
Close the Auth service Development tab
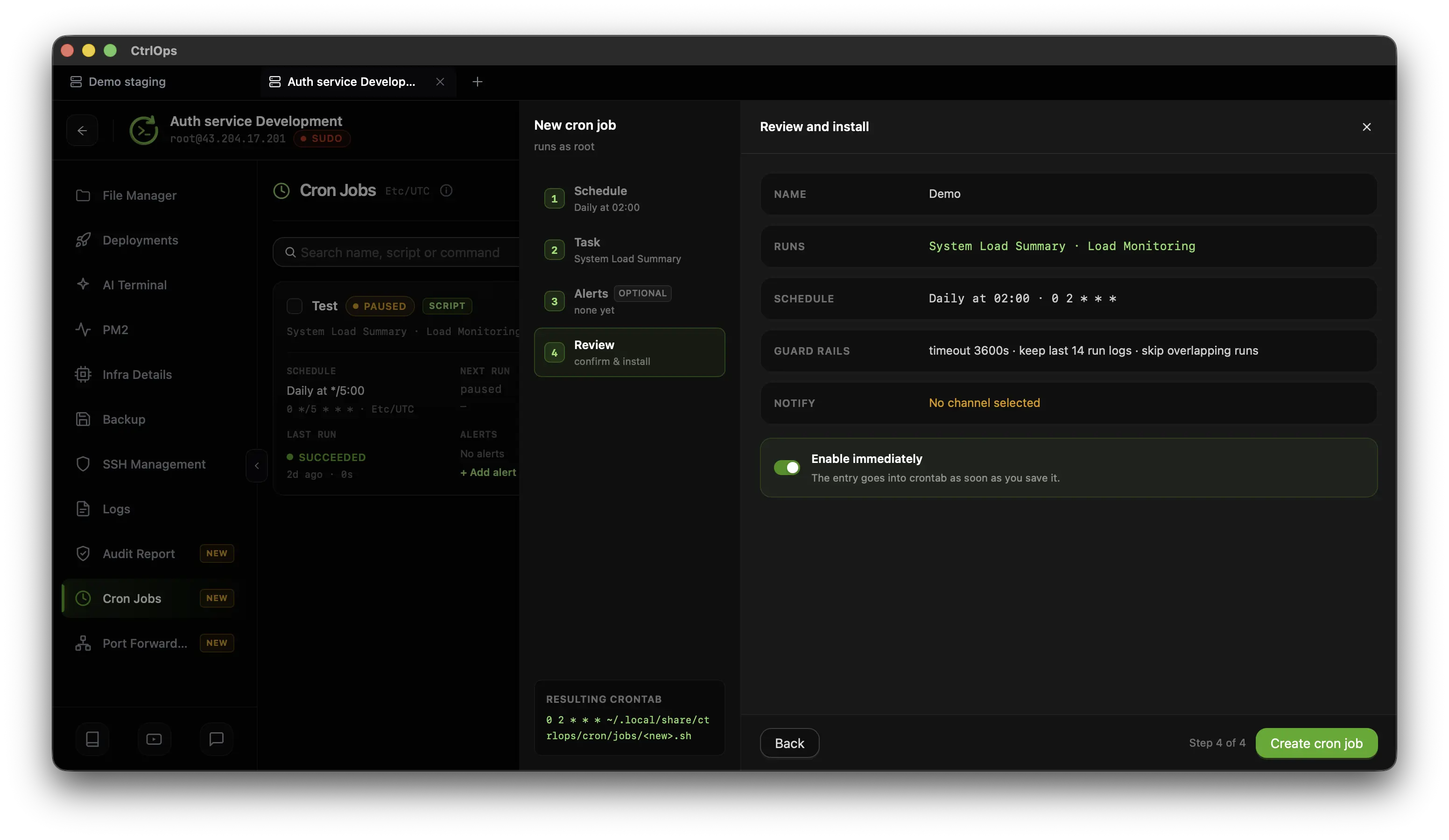(x=441, y=82)
